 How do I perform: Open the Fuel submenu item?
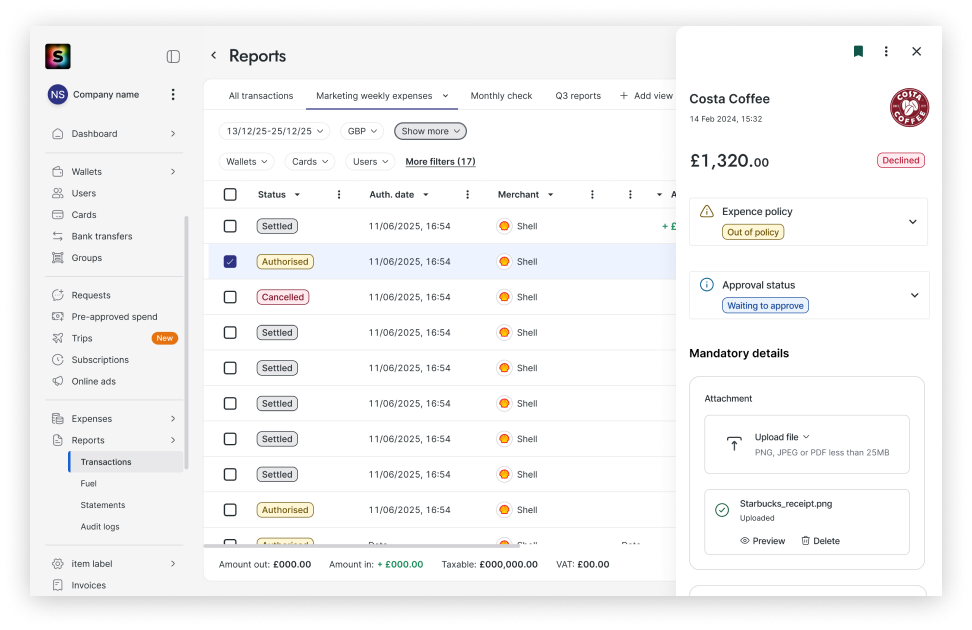89,483
